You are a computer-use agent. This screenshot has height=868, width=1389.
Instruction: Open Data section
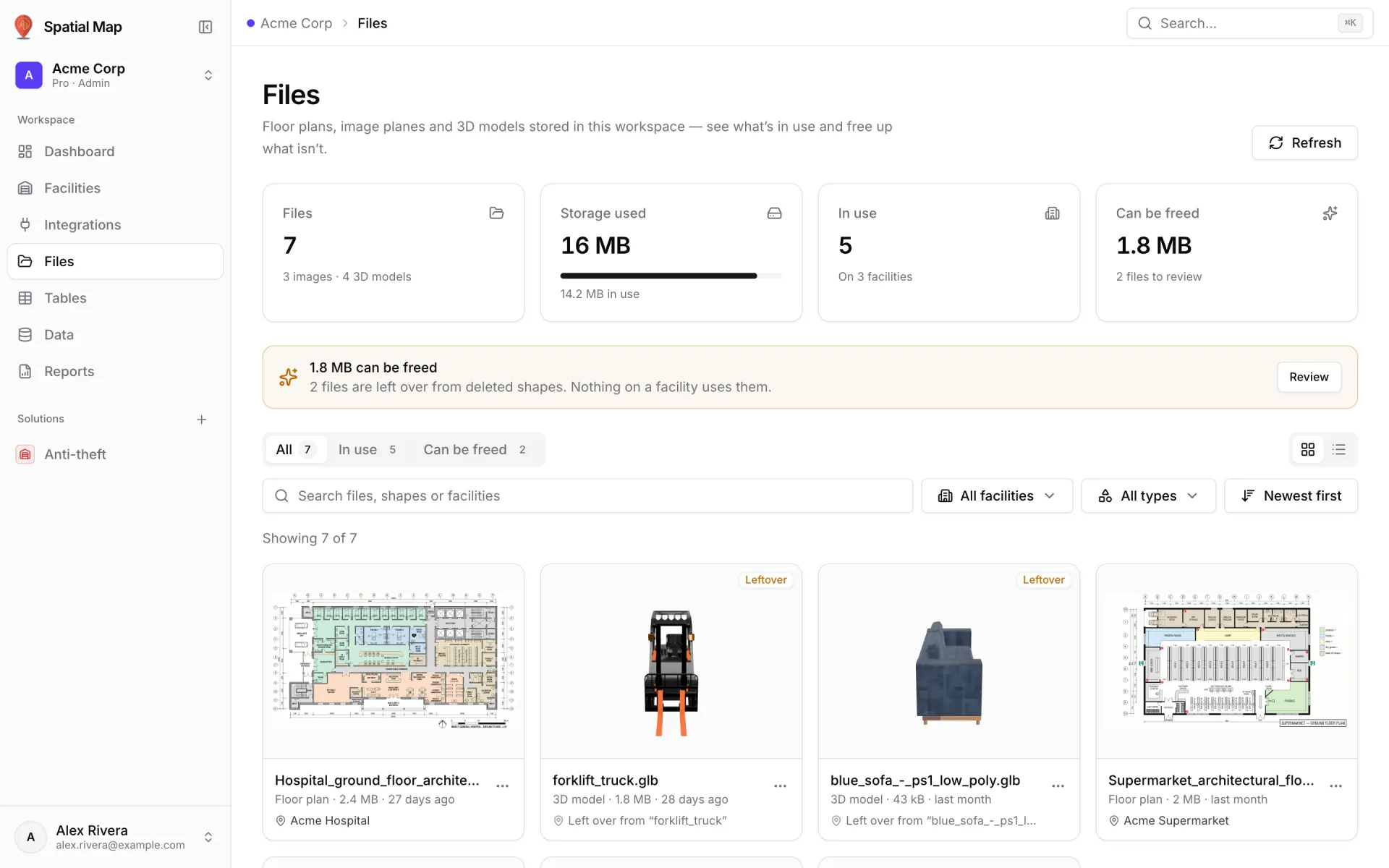[115, 335]
